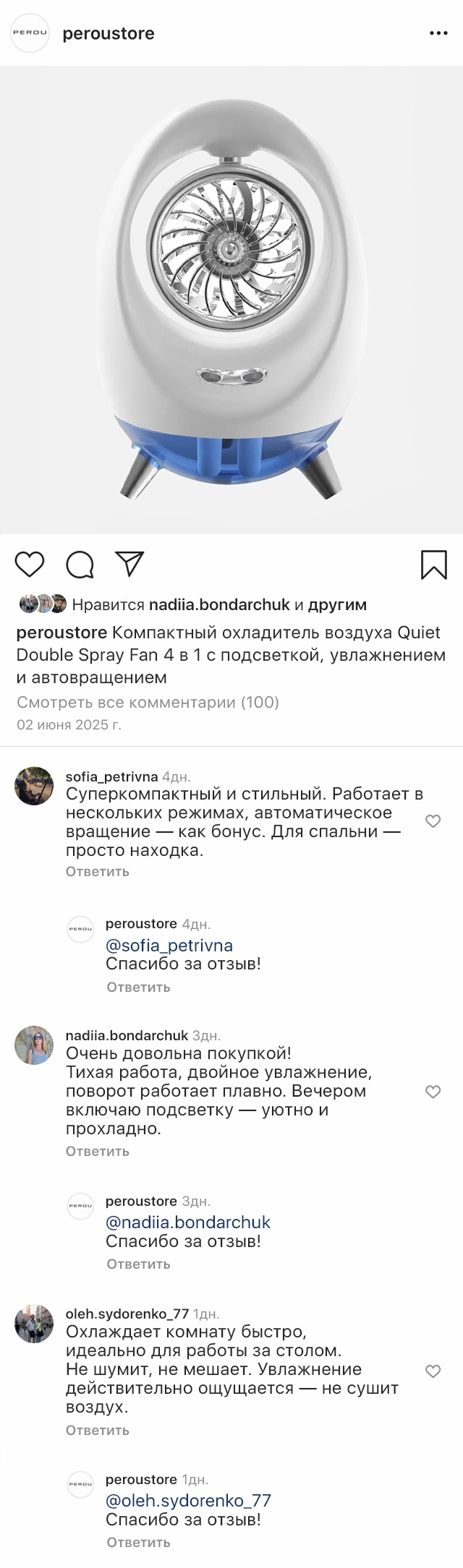463x1568 pixels.
Task: Open the fan product photo
Action: tap(231, 300)
